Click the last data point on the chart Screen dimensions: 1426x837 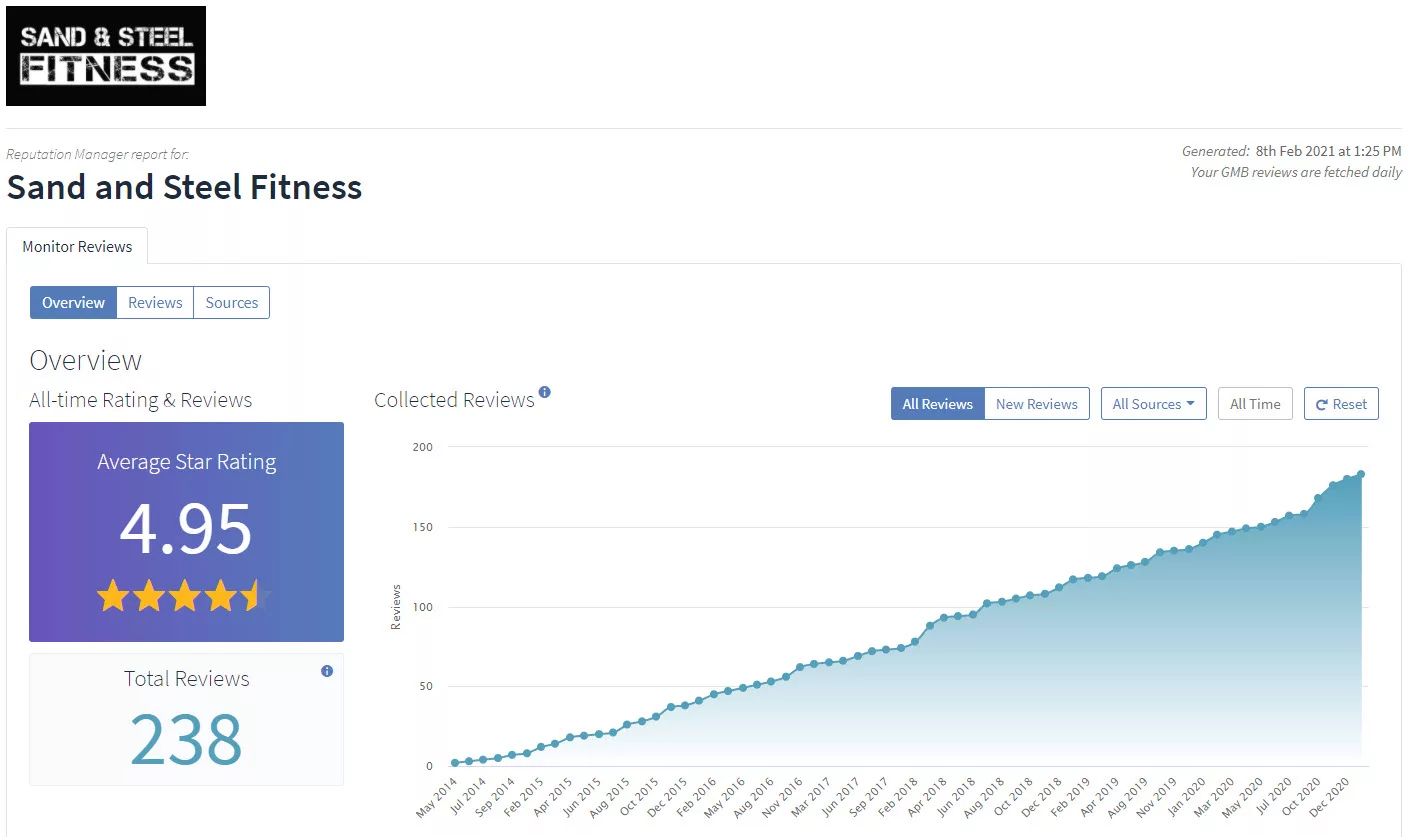point(1361,474)
